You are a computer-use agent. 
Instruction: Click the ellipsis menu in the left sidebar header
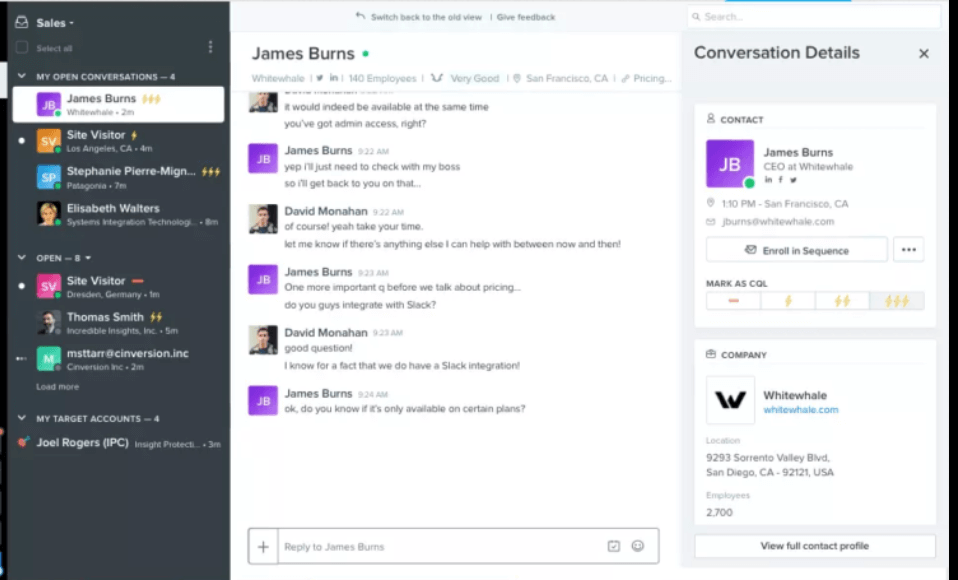[x=210, y=48]
